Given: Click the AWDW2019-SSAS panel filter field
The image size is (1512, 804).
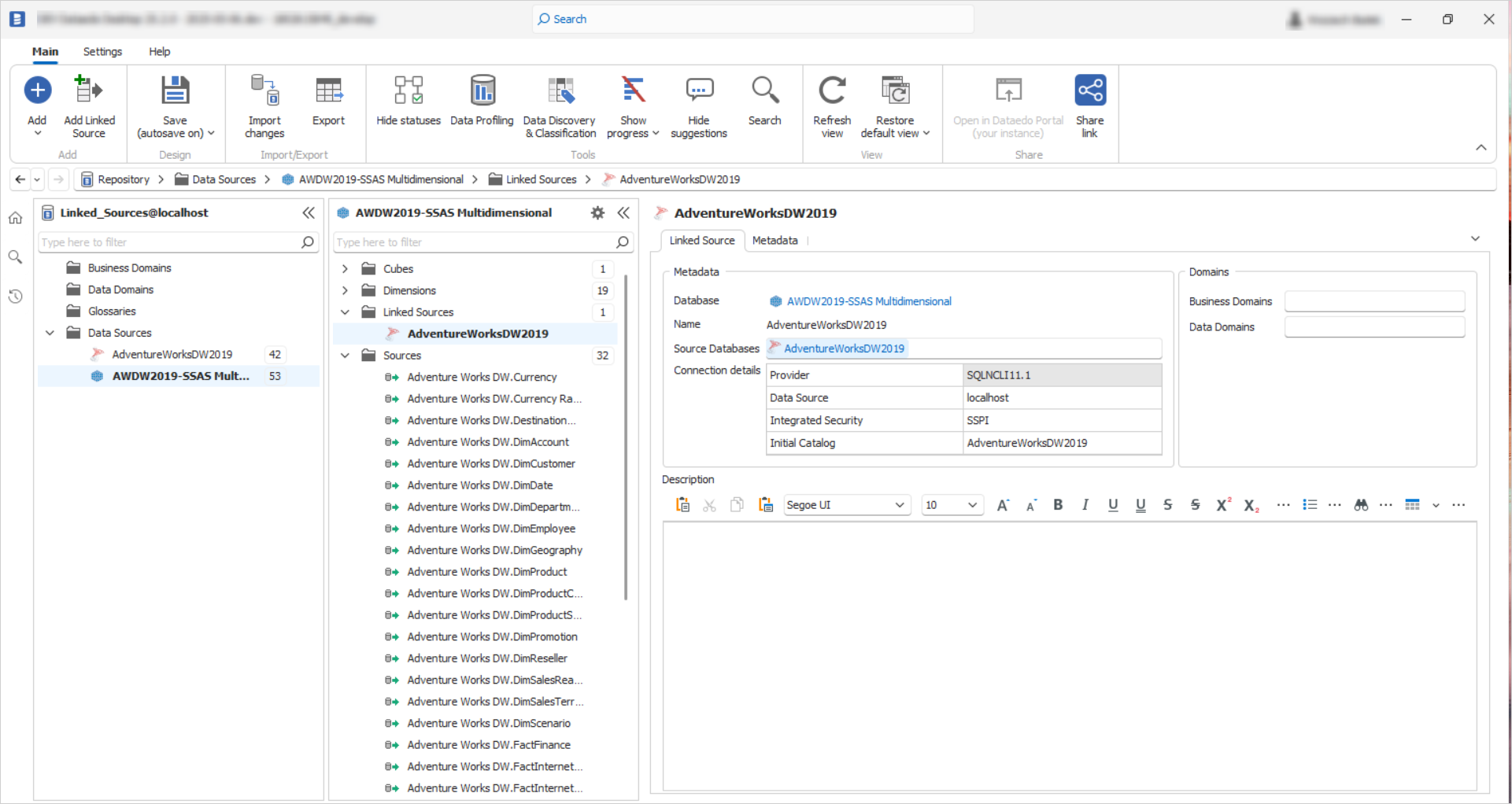Looking at the screenshot, I should [482, 242].
